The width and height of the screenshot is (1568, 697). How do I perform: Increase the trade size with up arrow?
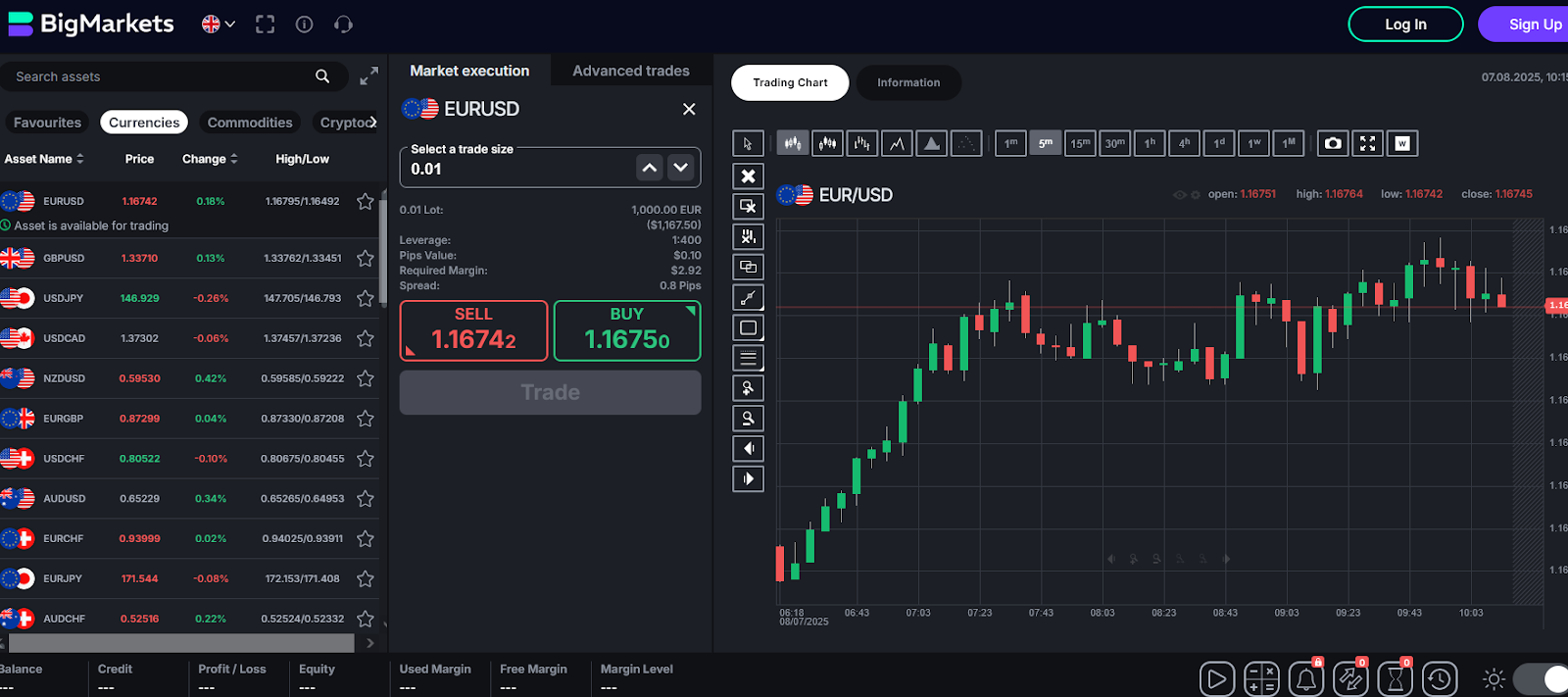650,168
